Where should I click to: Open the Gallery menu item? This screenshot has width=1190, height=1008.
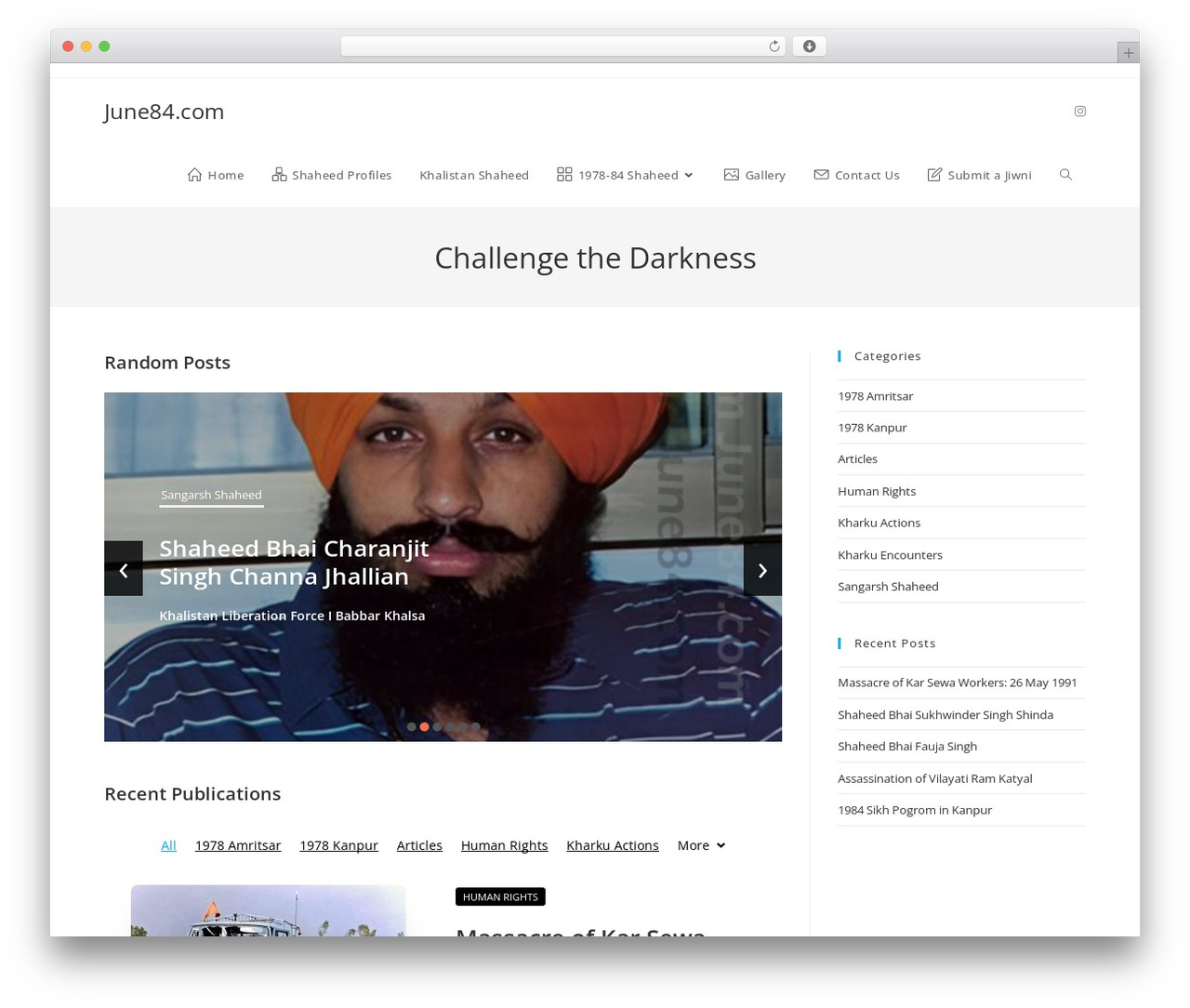pyautogui.click(x=765, y=175)
